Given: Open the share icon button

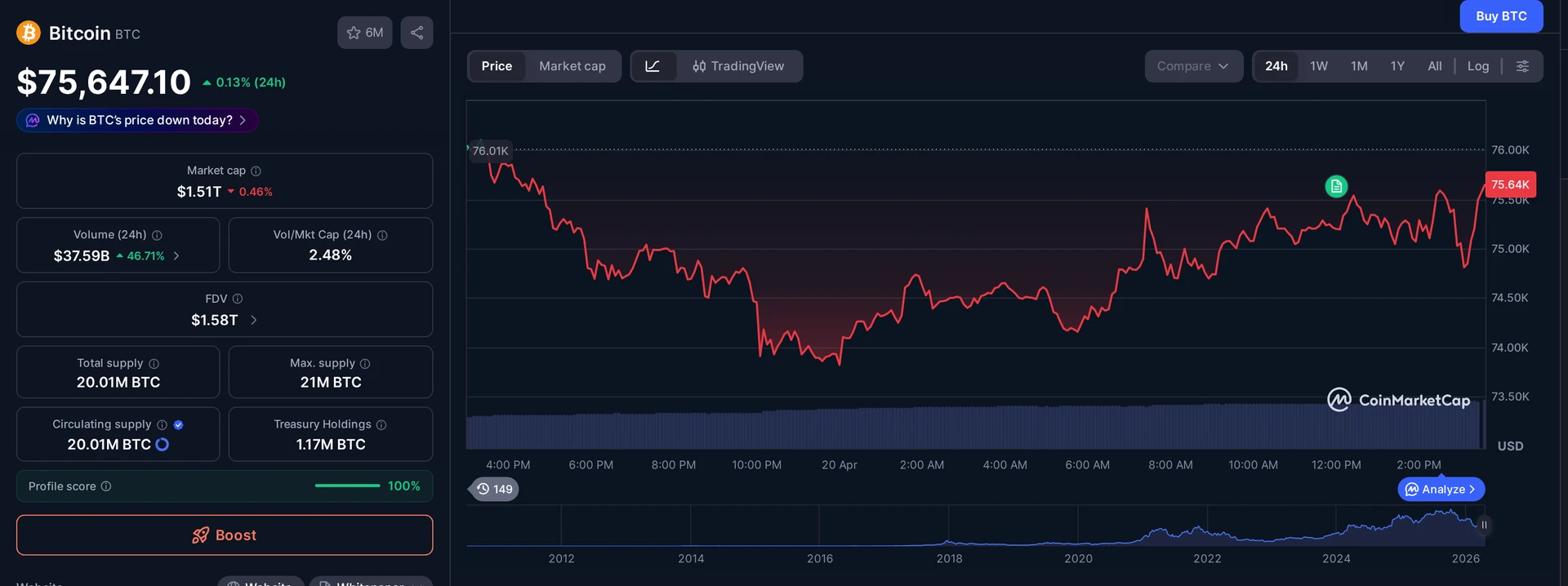Looking at the screenshot, I should tap(416, 33).
